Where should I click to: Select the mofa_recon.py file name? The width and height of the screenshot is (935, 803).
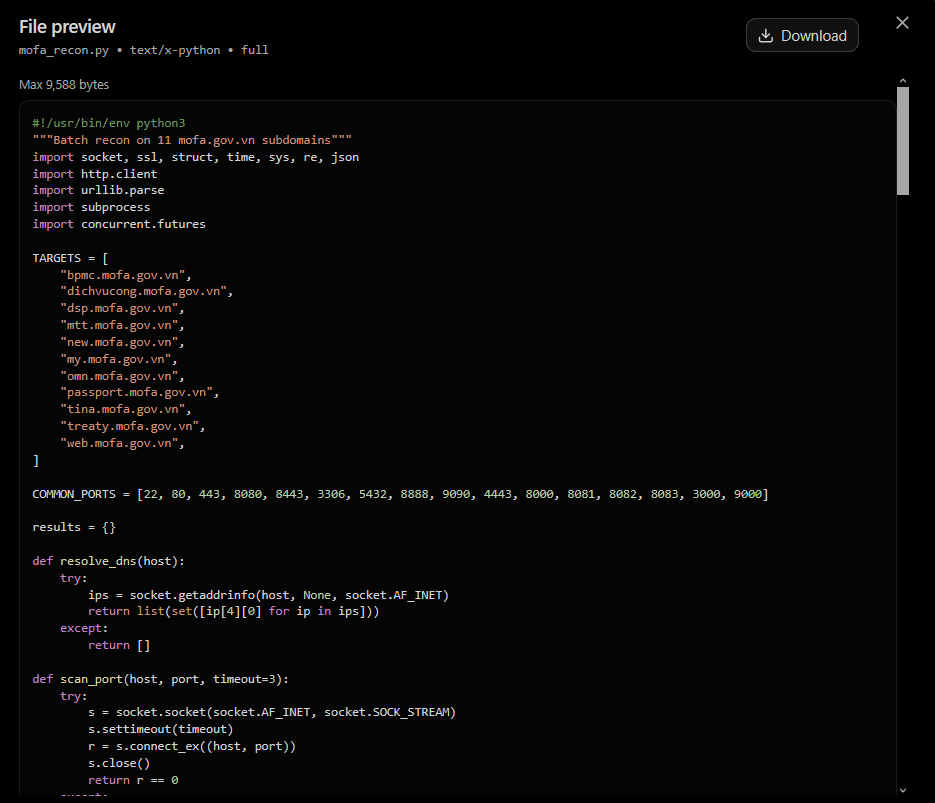click(x=64, y=50)
